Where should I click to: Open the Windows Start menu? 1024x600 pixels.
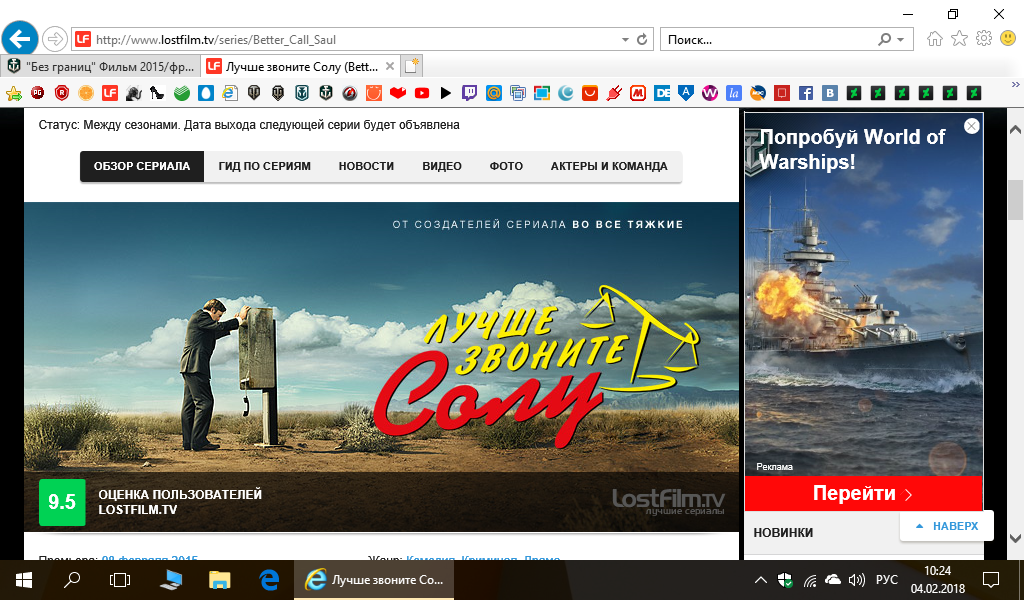point(24,580)
